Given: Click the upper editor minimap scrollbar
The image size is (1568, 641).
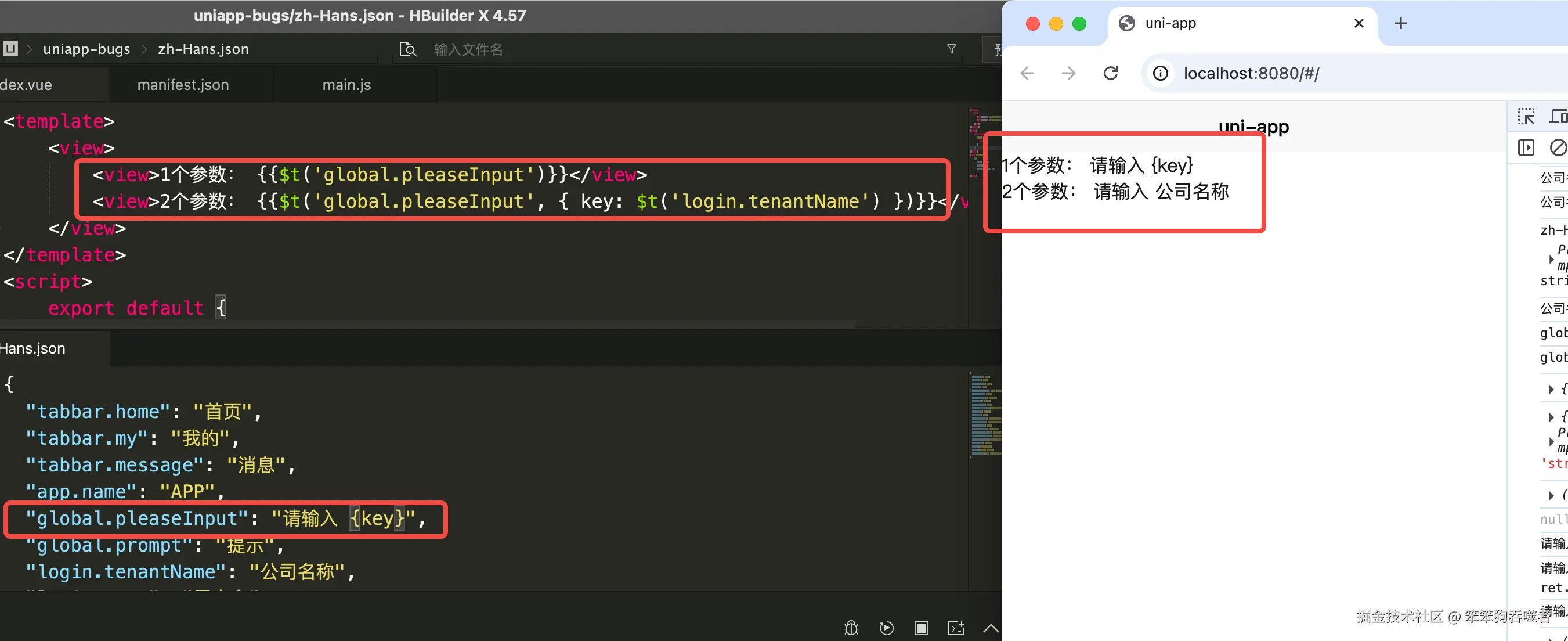Looking at the screenshot, I should tap(984, 140).
